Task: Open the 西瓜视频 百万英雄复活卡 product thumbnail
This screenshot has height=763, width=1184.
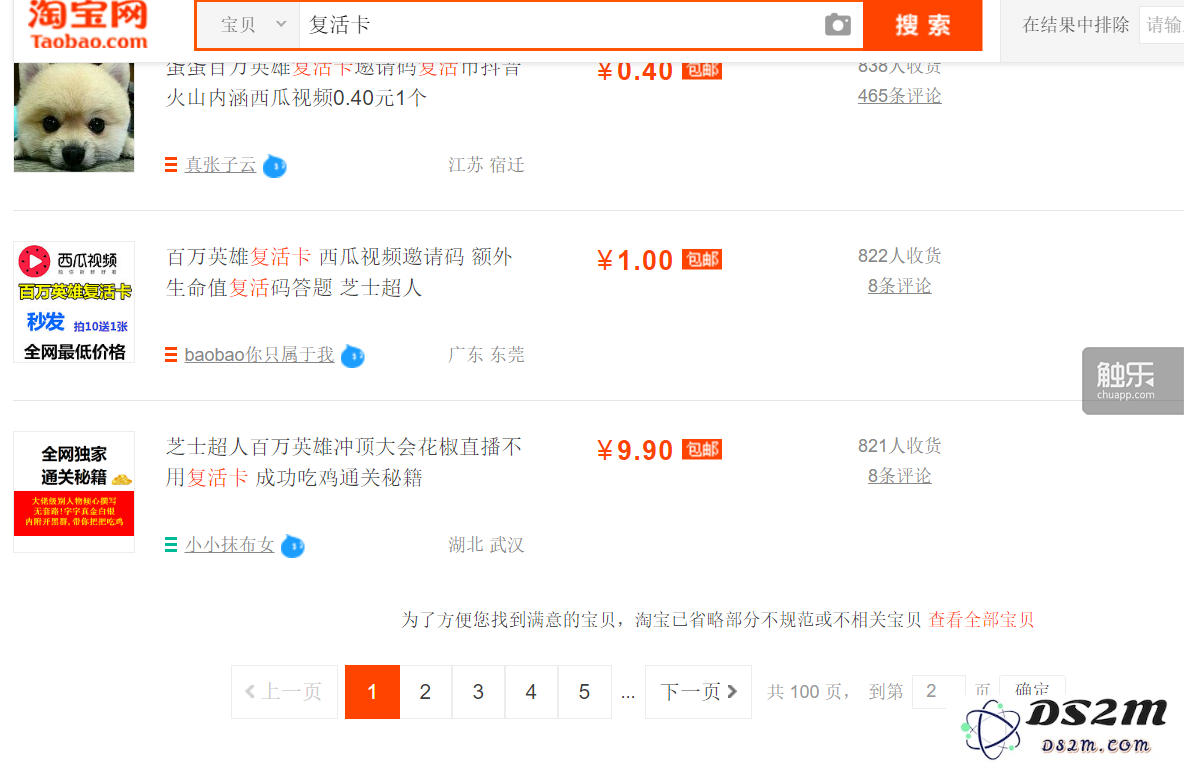Action: click(74, 302)
